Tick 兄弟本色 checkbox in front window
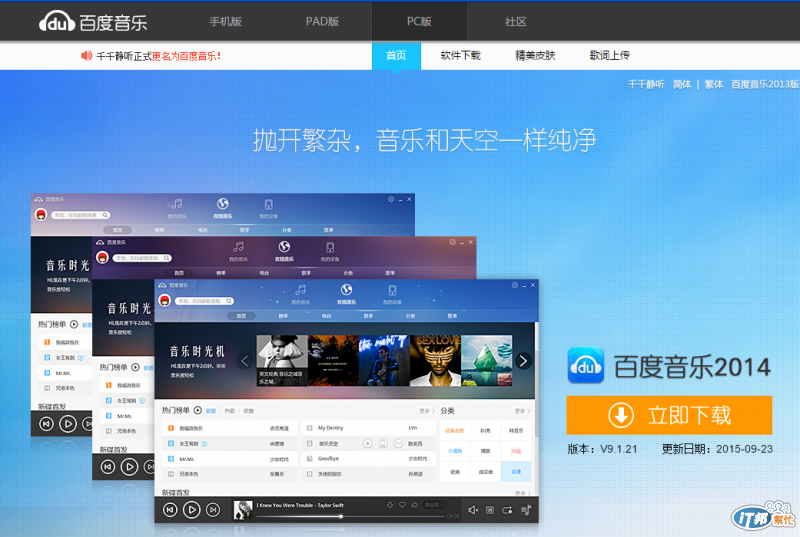The image size is (800, 537). coord(171,474)
